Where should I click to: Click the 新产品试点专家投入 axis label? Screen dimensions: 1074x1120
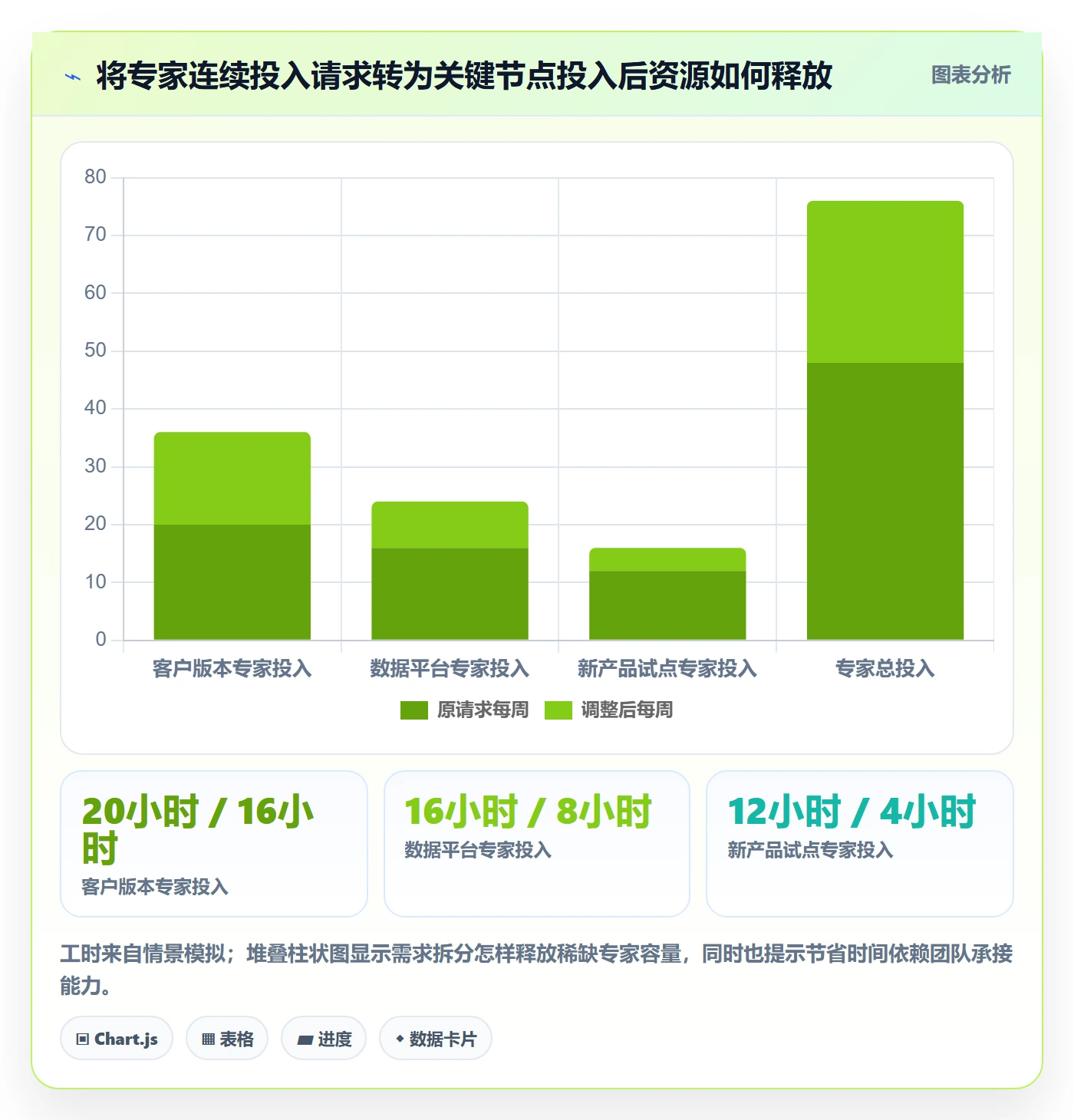click(x=667, y=669)
